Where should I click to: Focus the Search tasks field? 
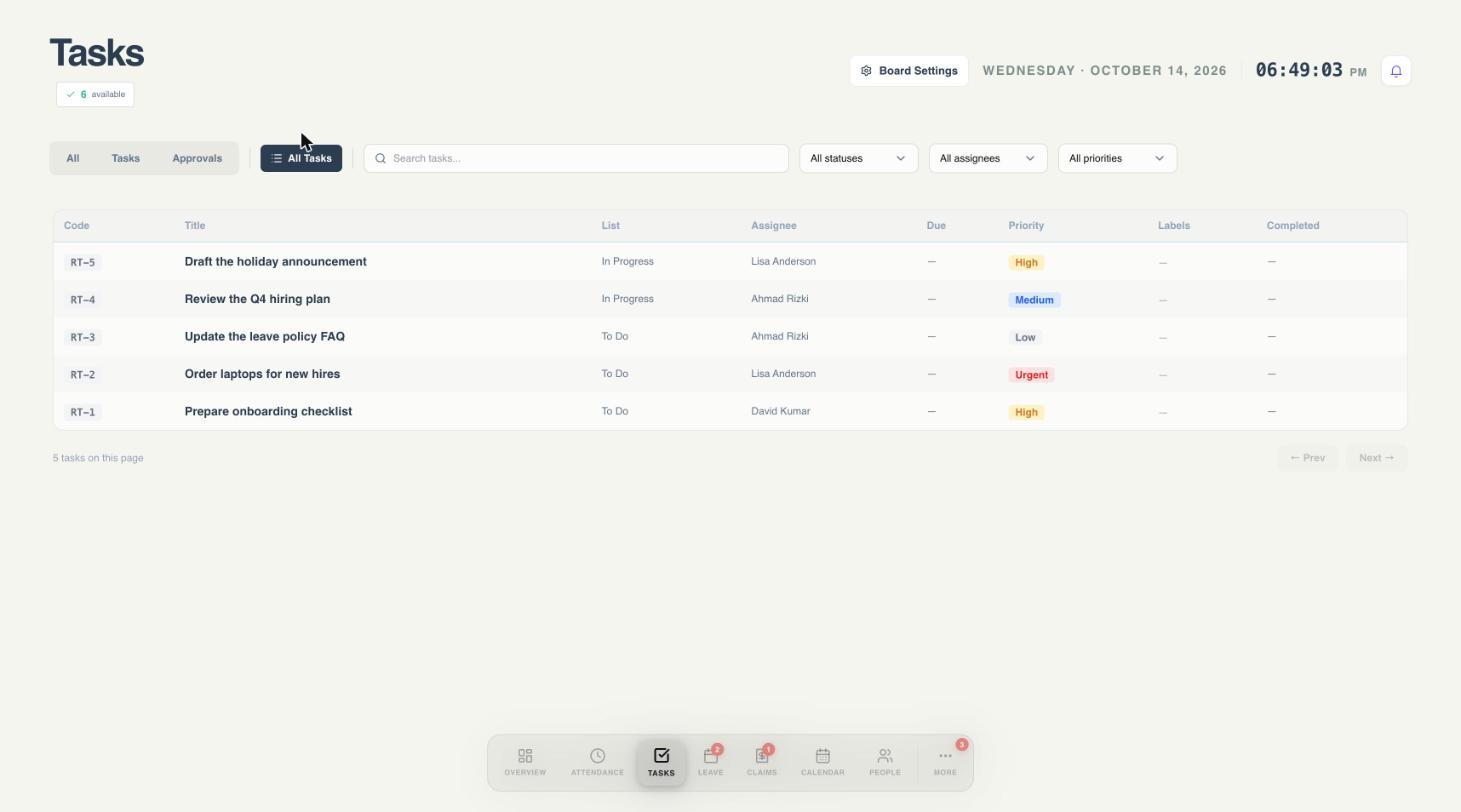pos(576,158)
